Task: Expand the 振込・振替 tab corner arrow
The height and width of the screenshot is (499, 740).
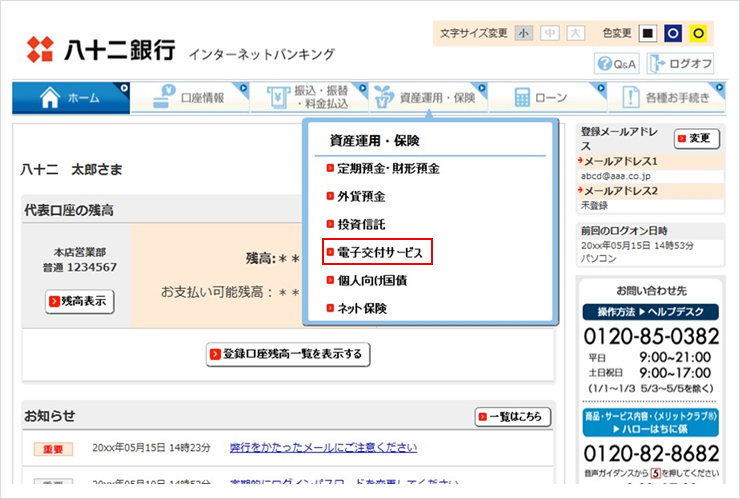Action: pyautogui.click(x=362, y=88)
